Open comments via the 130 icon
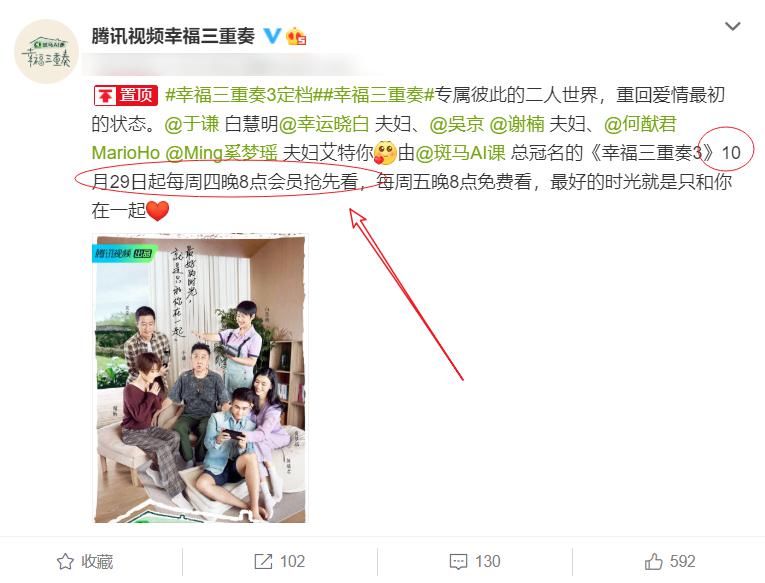 click(458, 562)
